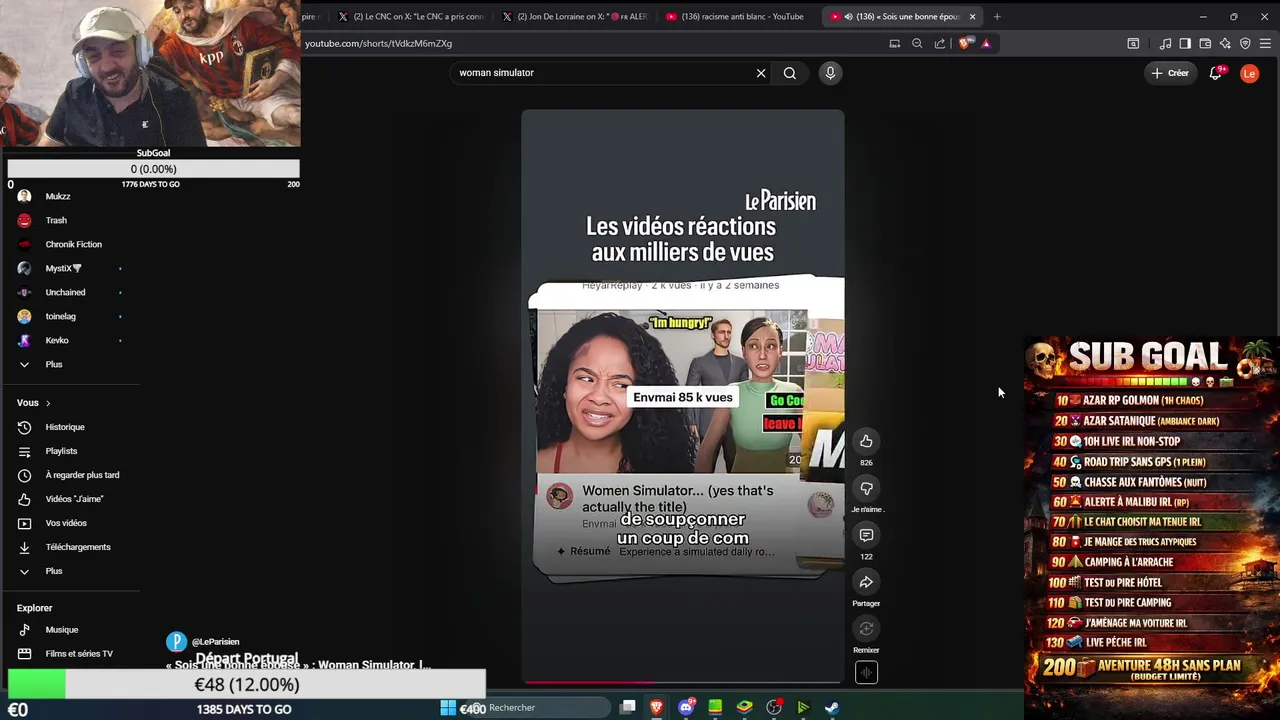Open the playlist music-note toolbar icon
Image resolution: width=1280 pixels, height=720 pixels.
pyautogui.click(x=1165, y=43)
